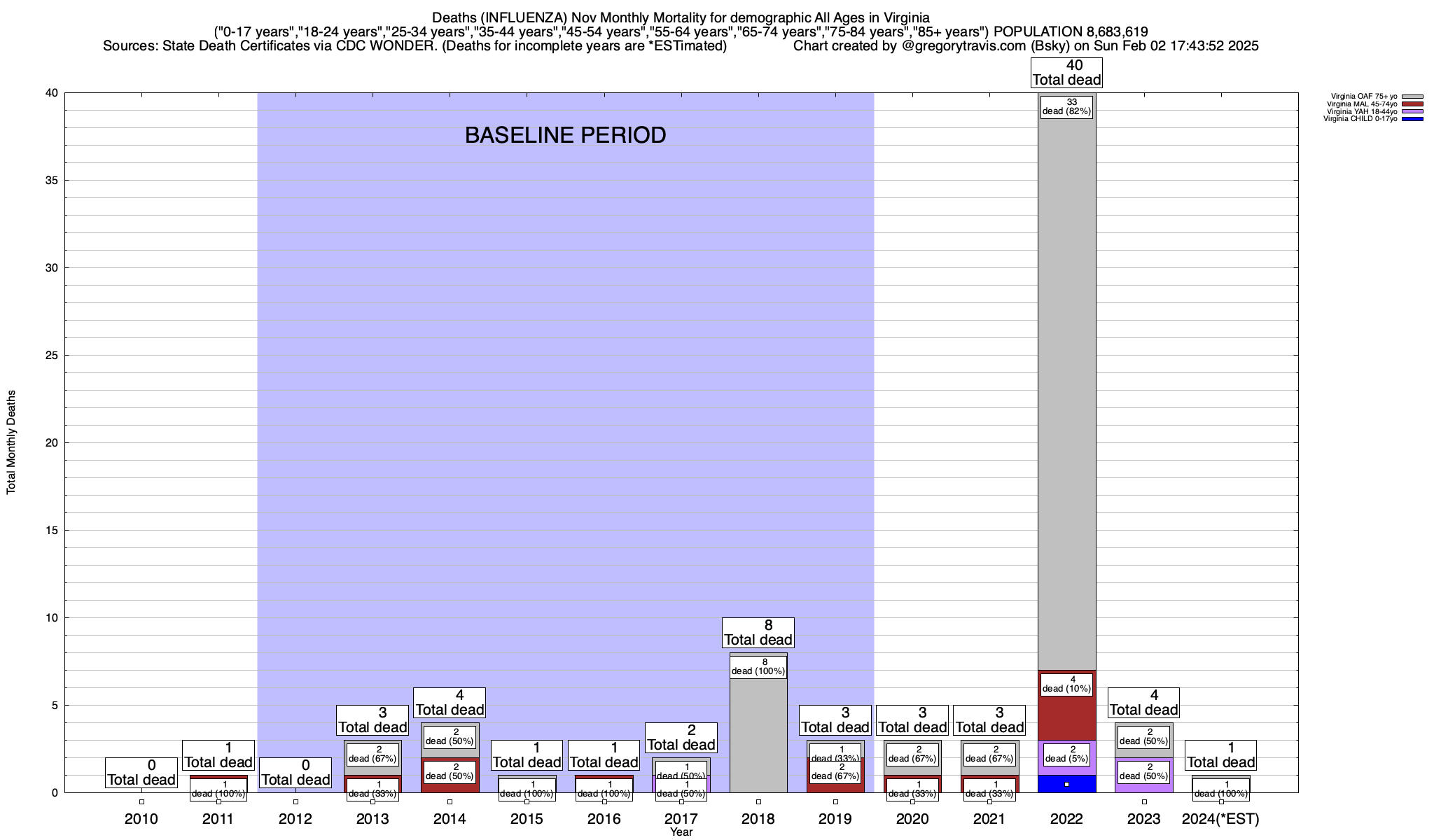Click the '4 dead (10%)' label in 2022 bar
The width and height of the screenshot is (1434, 840).
pos(1066,684)
